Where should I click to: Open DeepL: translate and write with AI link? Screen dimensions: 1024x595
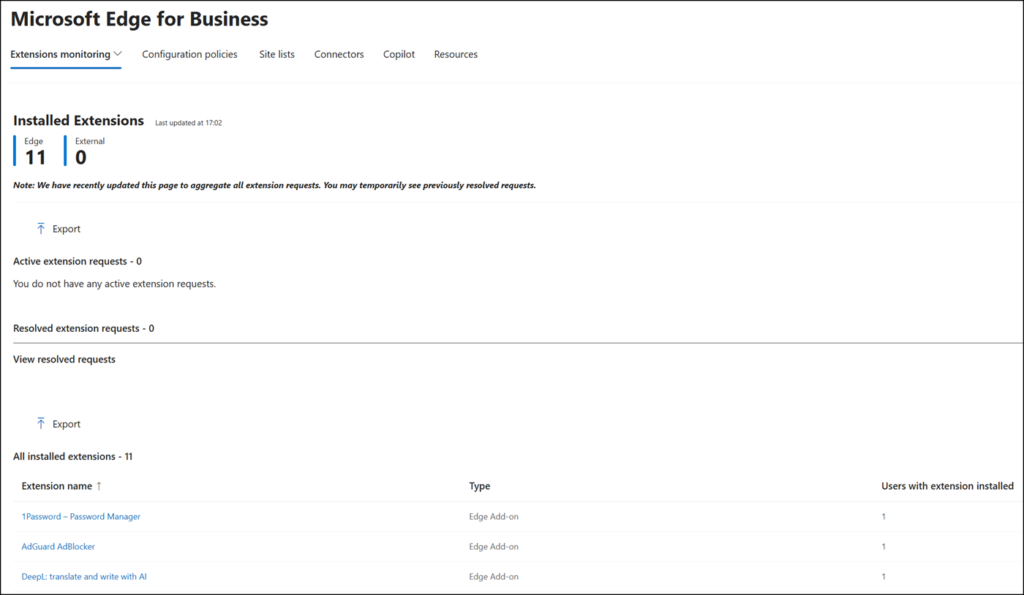click(84, 577)
